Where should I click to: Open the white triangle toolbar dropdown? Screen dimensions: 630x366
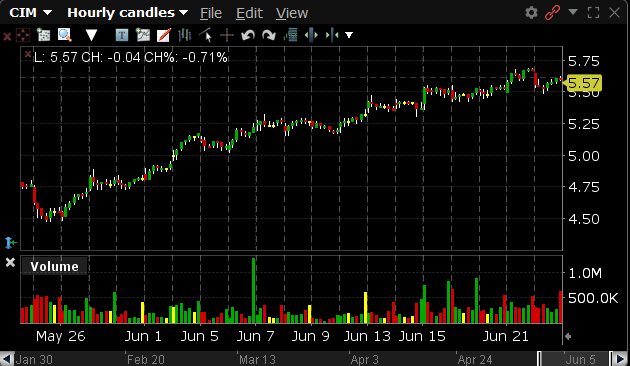click(x=92, y=35)
